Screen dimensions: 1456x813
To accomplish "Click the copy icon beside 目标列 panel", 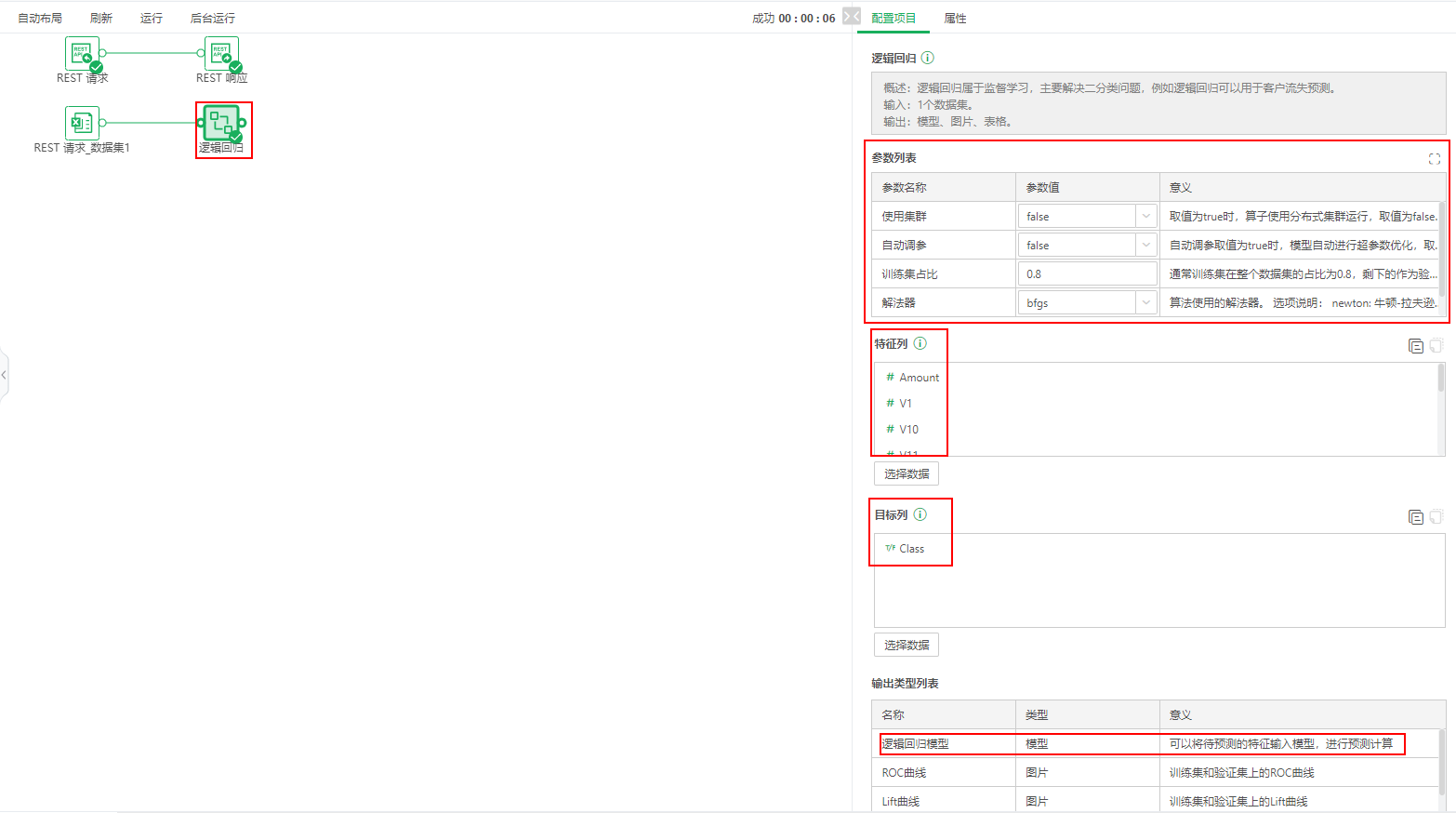I will [x=1415, y=516].
